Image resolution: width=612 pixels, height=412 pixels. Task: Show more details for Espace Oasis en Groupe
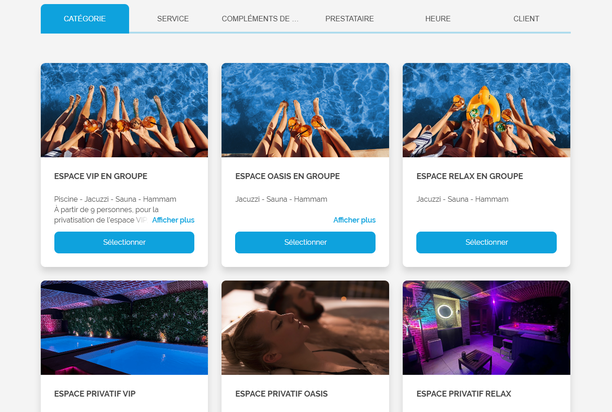(x=354, y=220)
